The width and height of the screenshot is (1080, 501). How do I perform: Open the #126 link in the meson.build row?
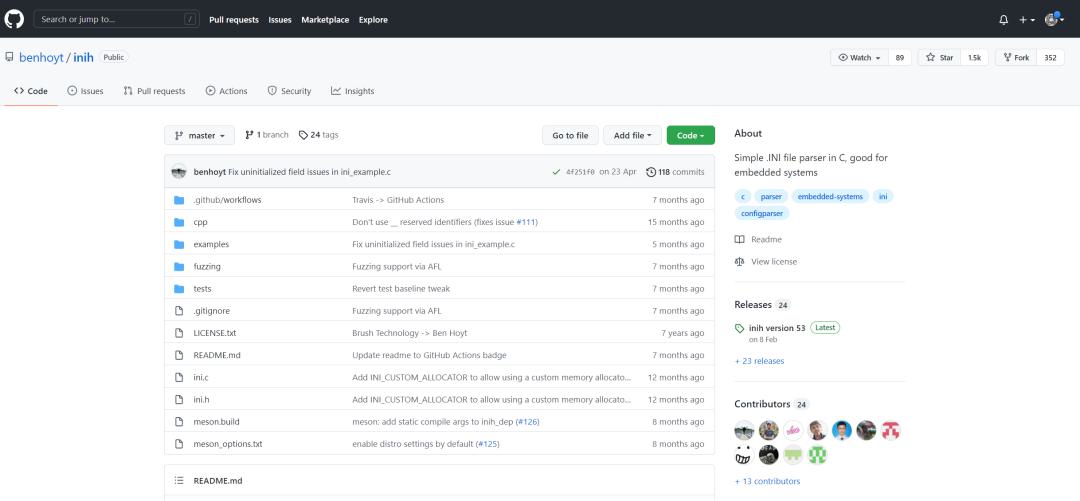(x=527, y=422)
